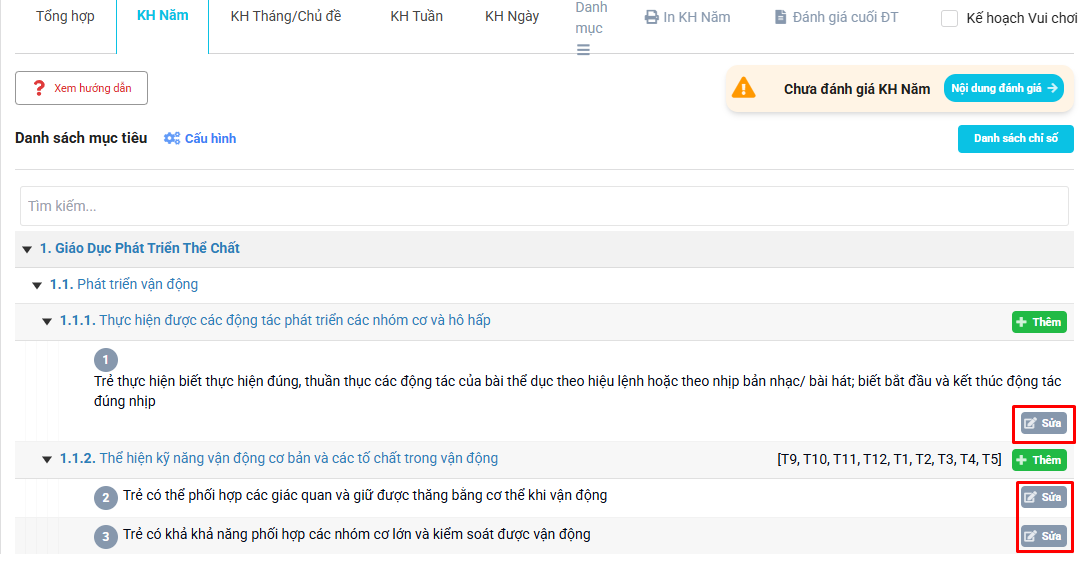Click the gears icon next to Cấu hình
1088x561 pixels.
point(171,138)
